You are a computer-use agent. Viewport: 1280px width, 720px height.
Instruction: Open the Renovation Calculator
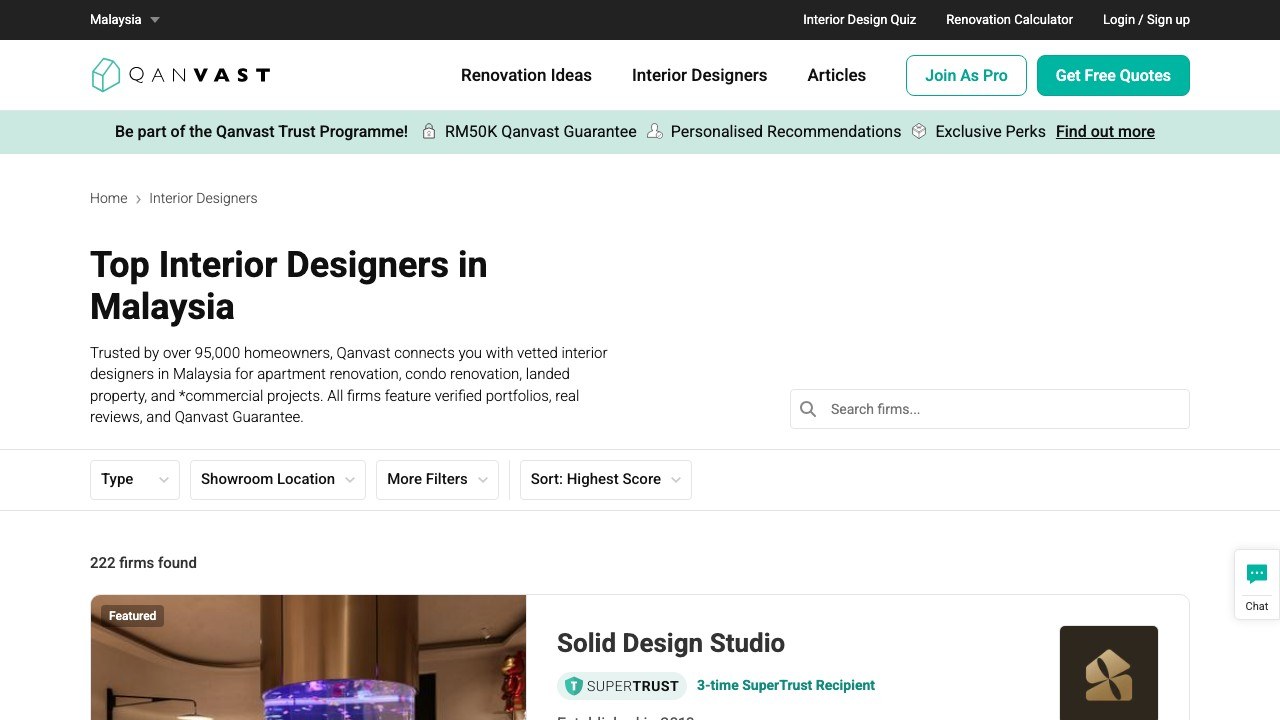click(x=1010, y=20)
